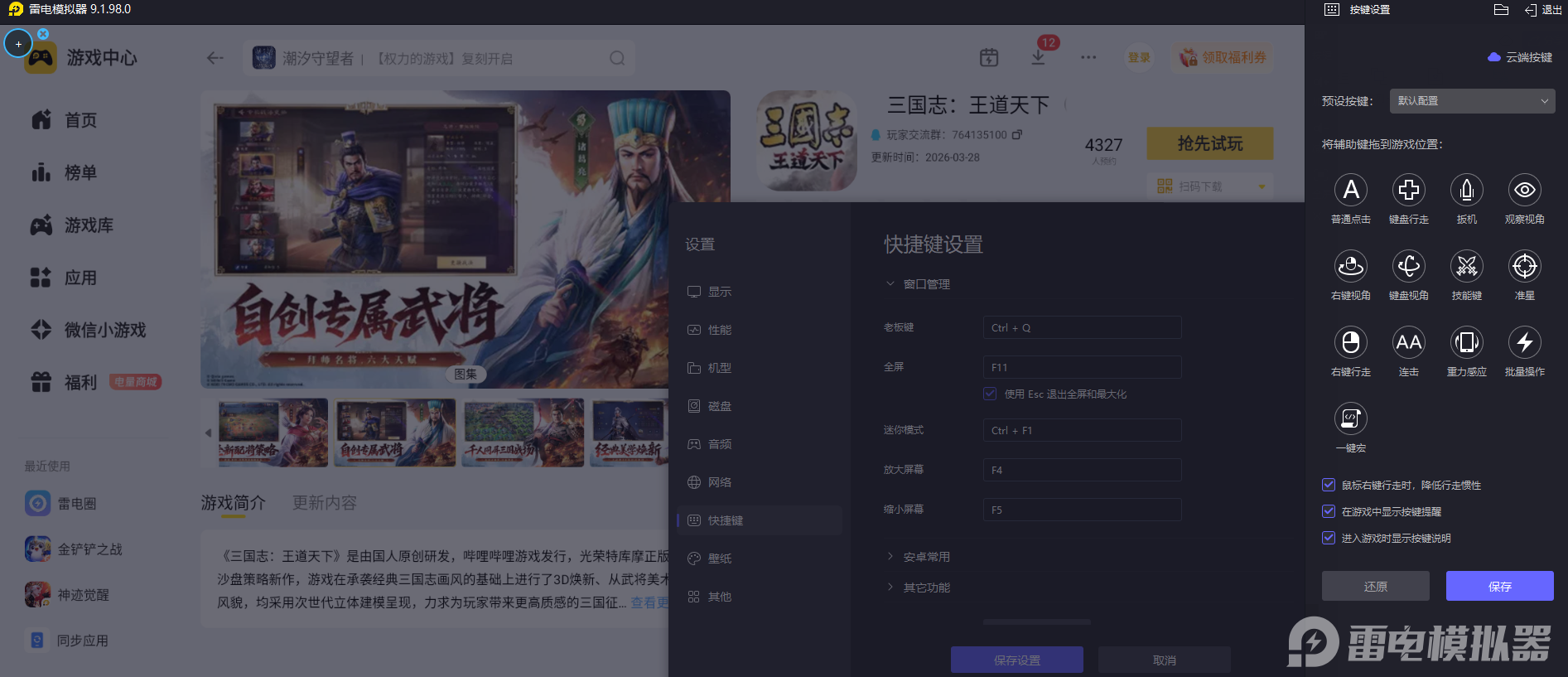Click the search magnifier icon
Image resolution: width=1568 pixels, height=677 pixels.
click(x=617, y=58)
